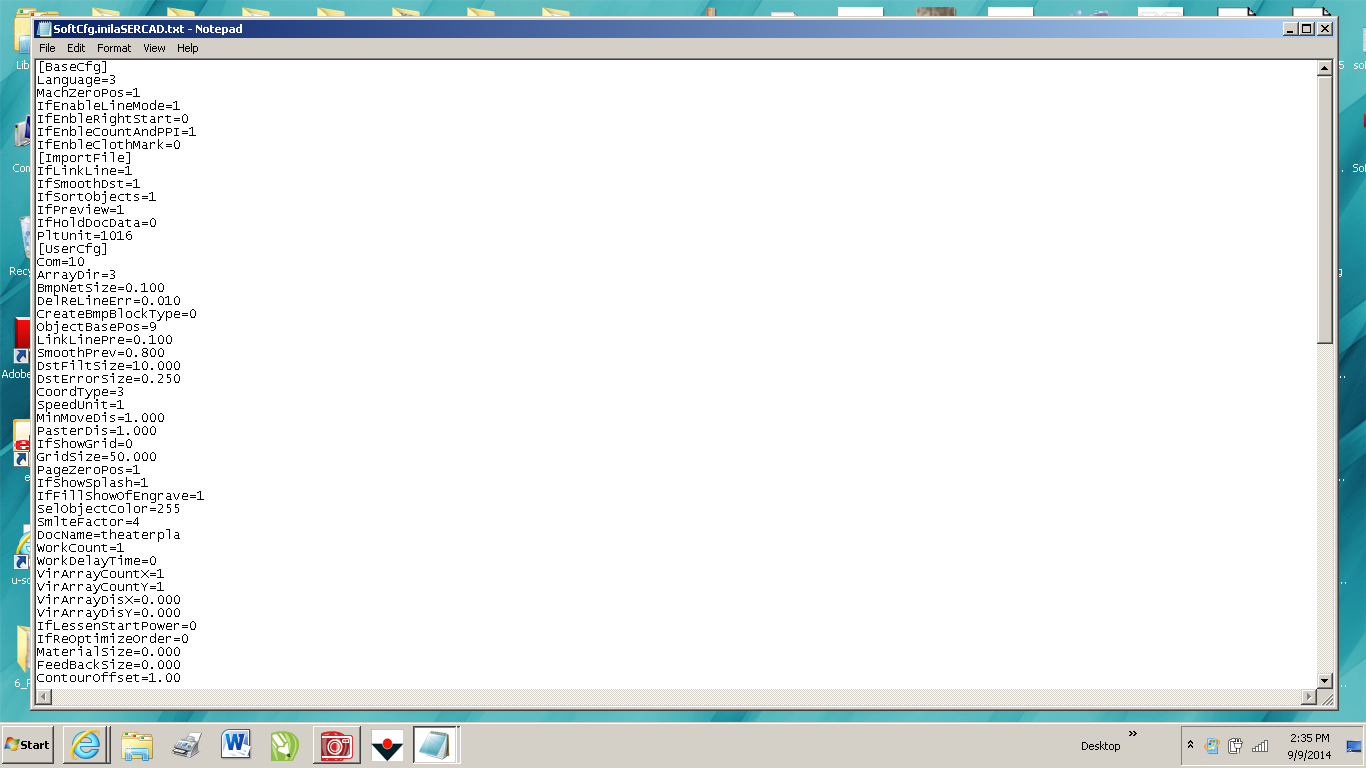Click the power plug tray icon
The image size is (1366, 768).
(x=1235, y=745)
